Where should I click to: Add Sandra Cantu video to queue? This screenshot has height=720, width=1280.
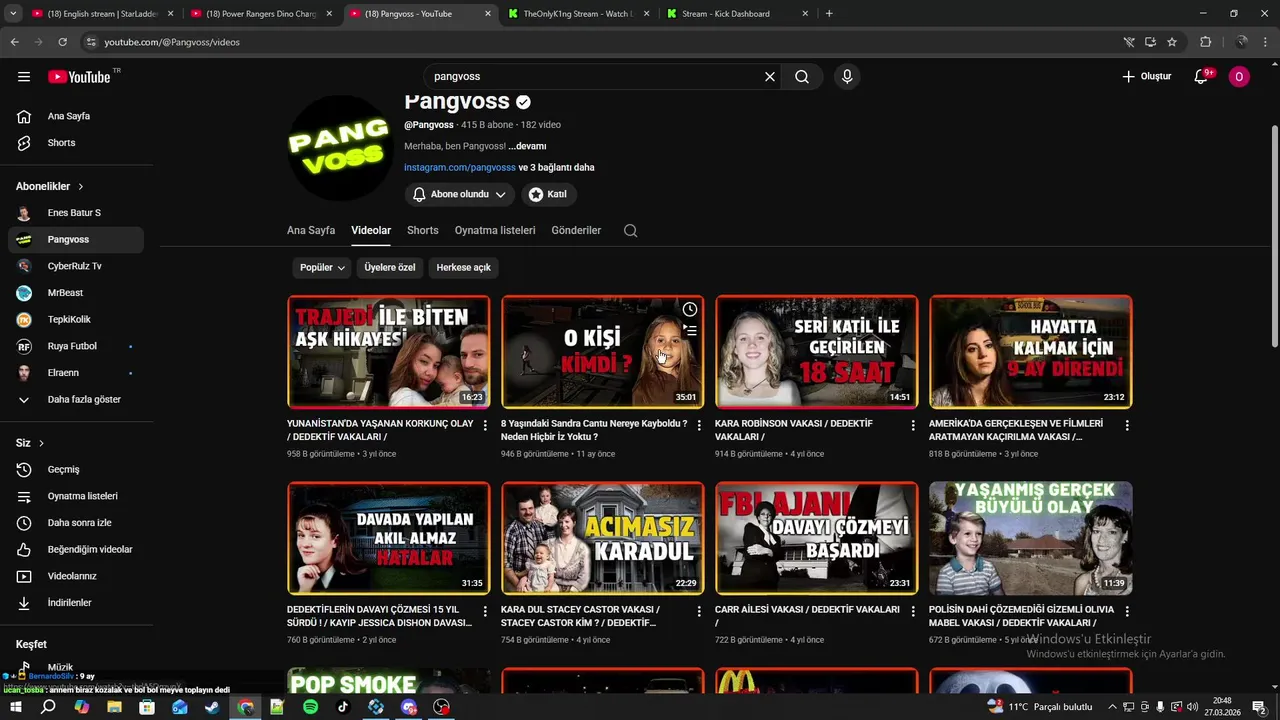(x=690, y=331)
